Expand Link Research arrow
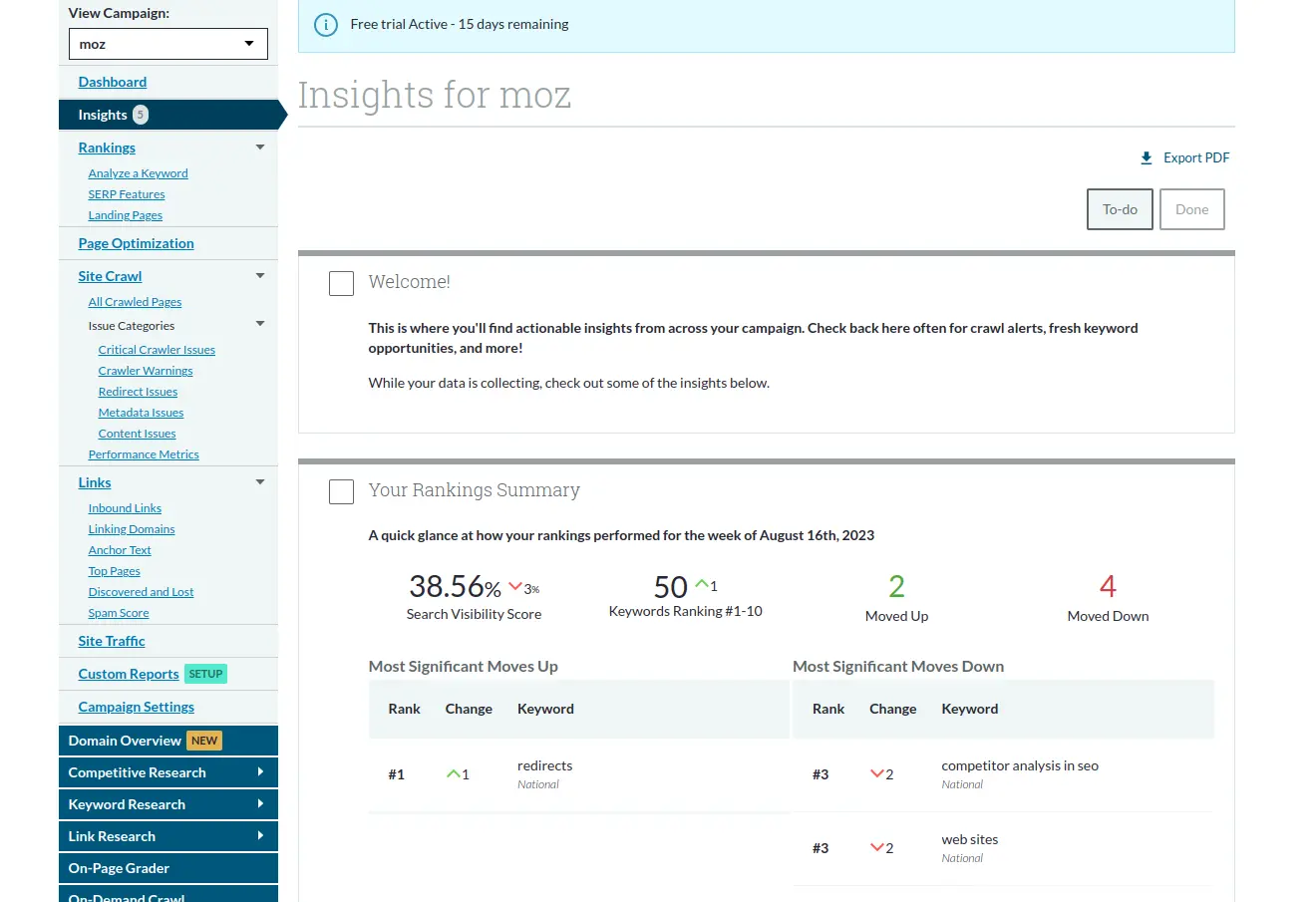This screenshot has height=902, width=1316. click(x=260, y=835)
